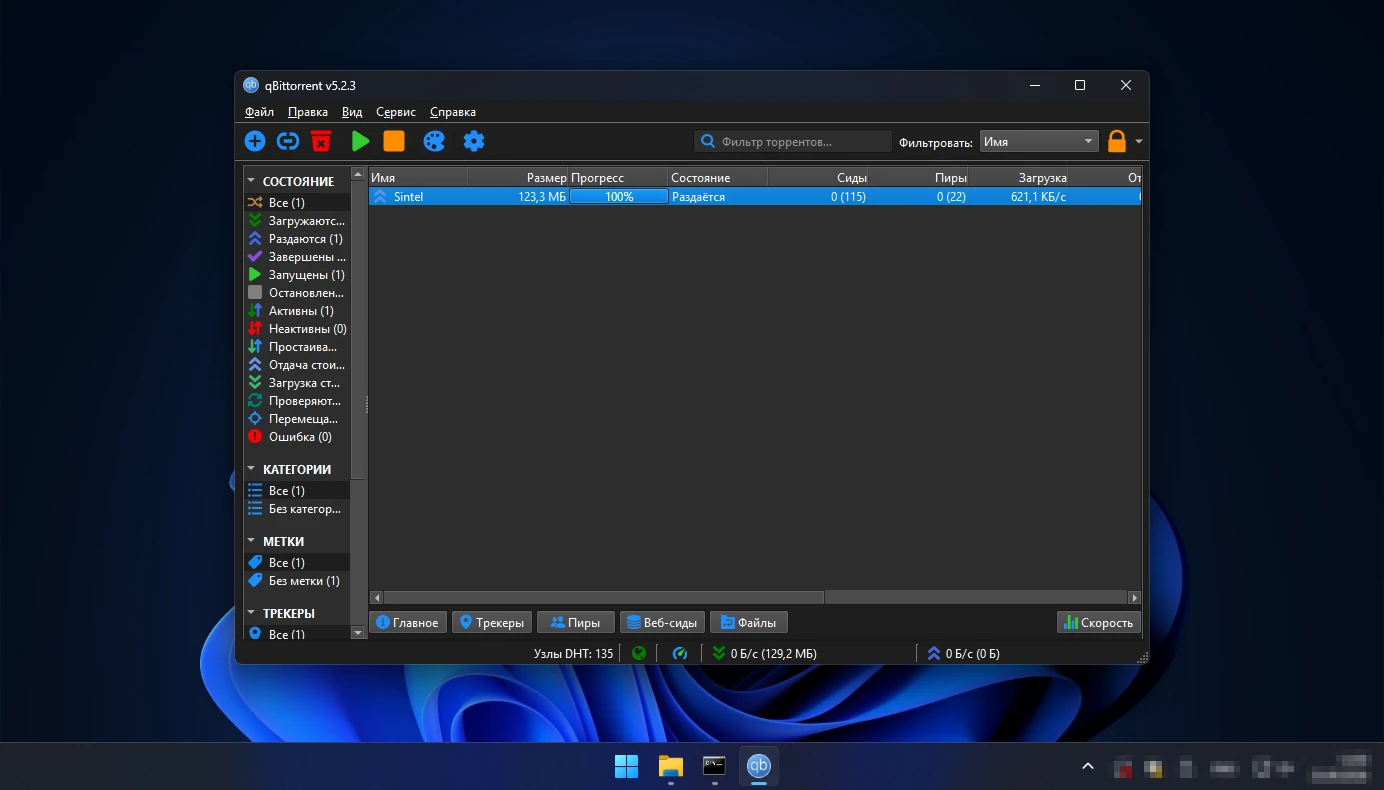The width and height of the screenshot is (1384, 790).
Task: Select the Отдача стоит filter
Action: 297,365
